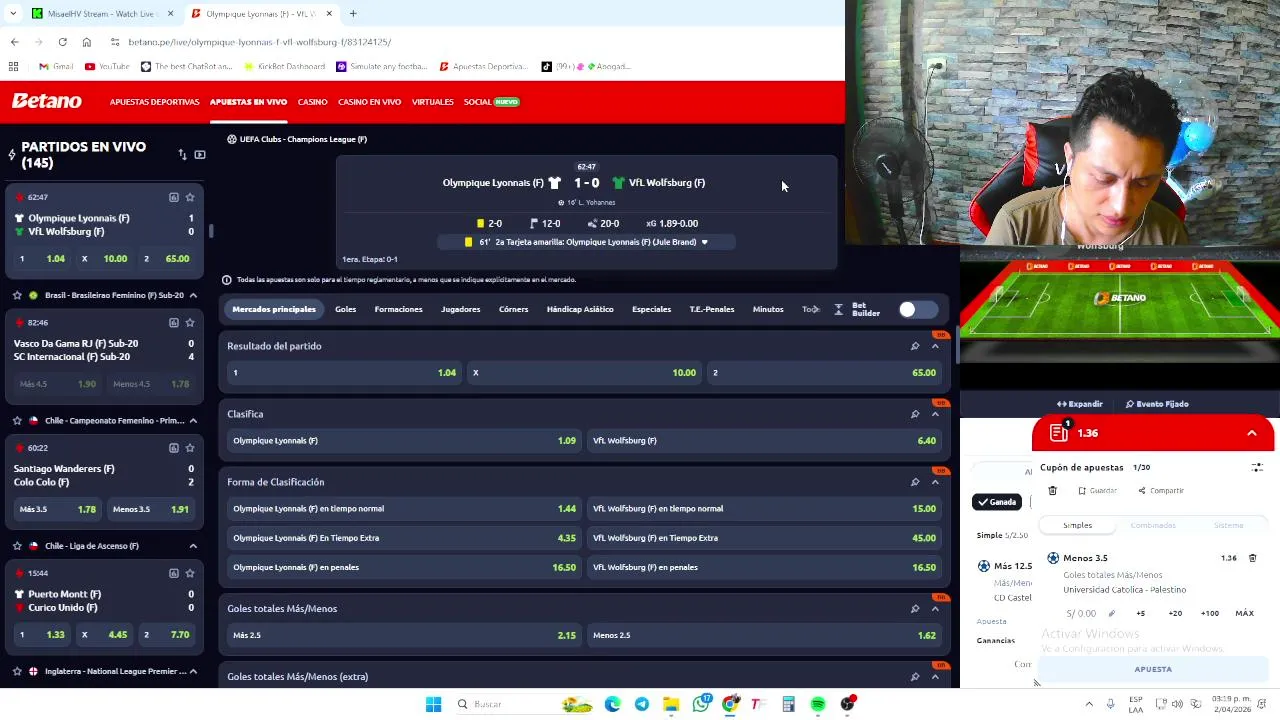Click the Betano logo
The height and width of the screenshot is (720, 1280).
click(47, 101)
